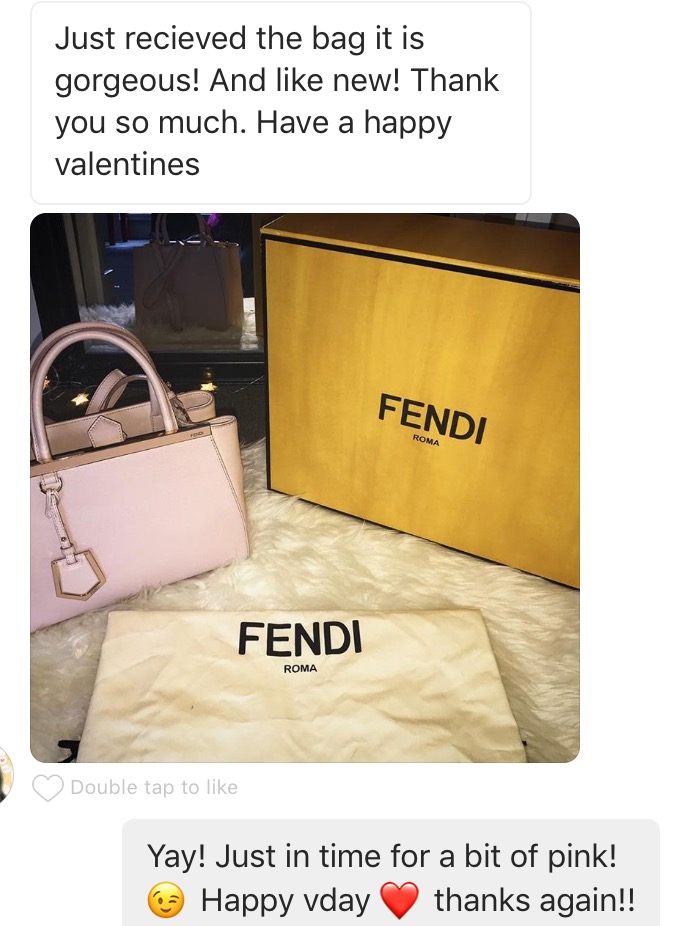Tap the 'thanks again!!' text in the reply

click(535, 901)
